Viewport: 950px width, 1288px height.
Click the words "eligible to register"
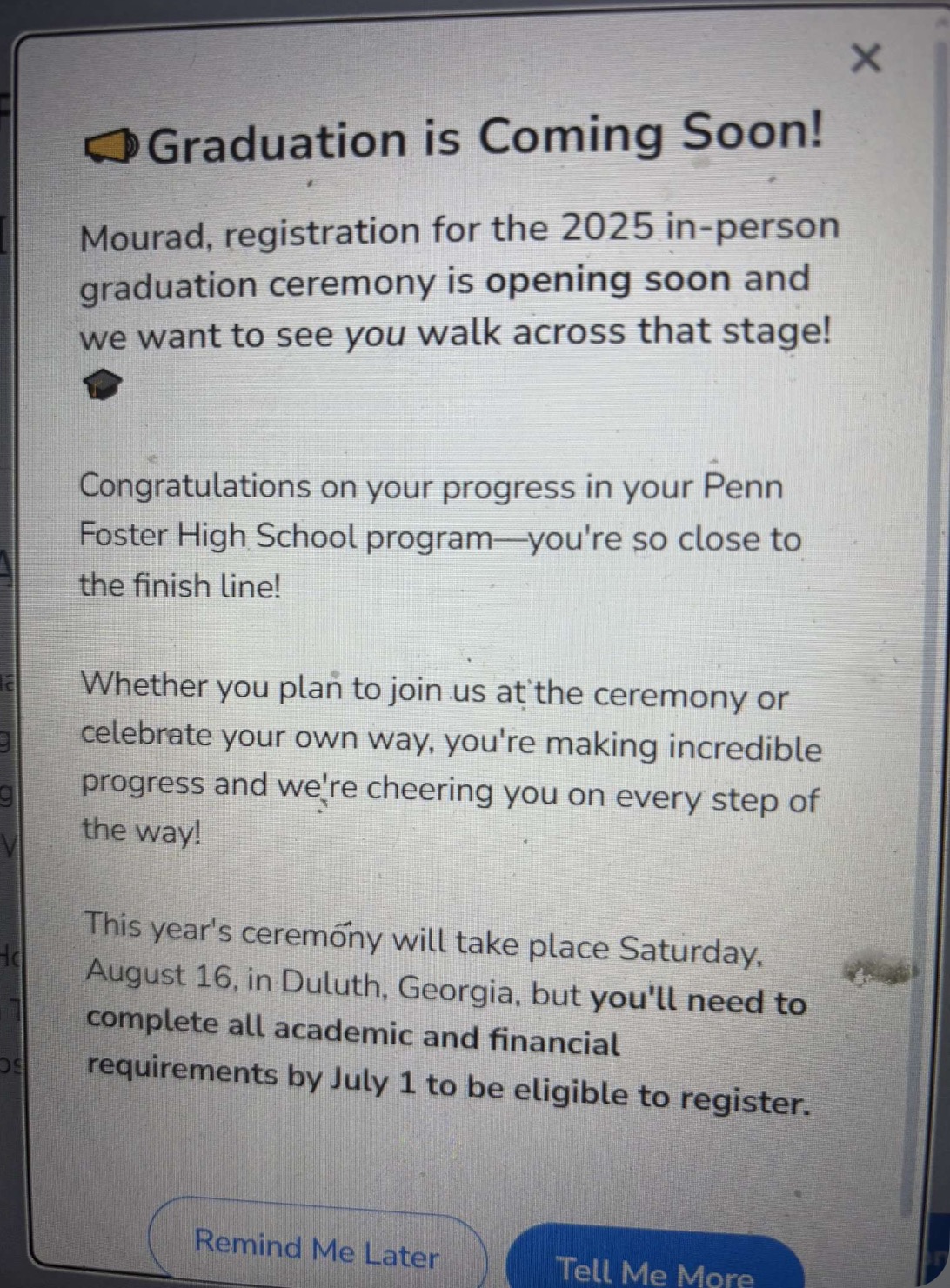click(x=661, y=1096)
